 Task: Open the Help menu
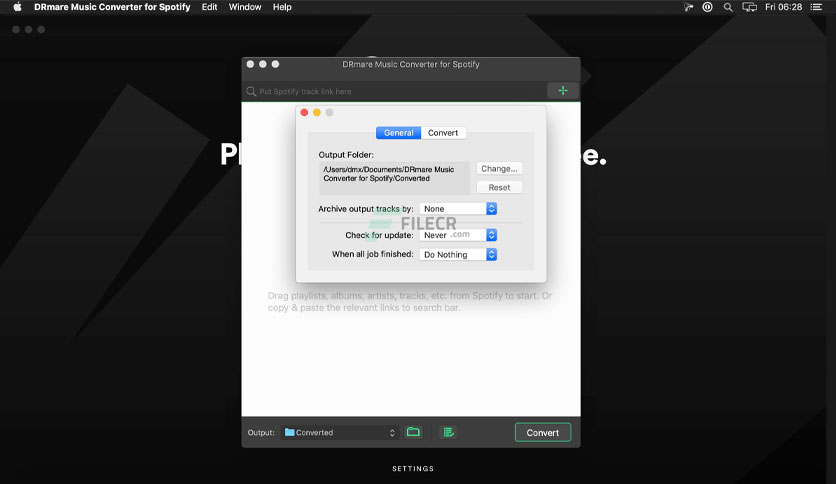(282, 7)
